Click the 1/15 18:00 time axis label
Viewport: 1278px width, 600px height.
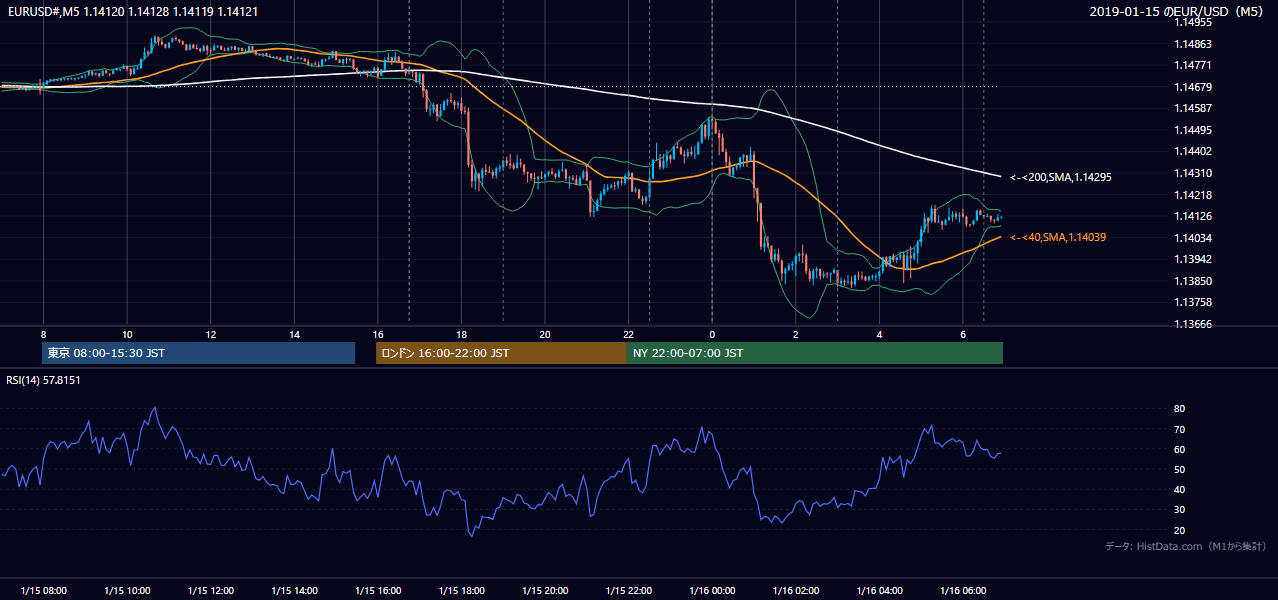point(461,591)
